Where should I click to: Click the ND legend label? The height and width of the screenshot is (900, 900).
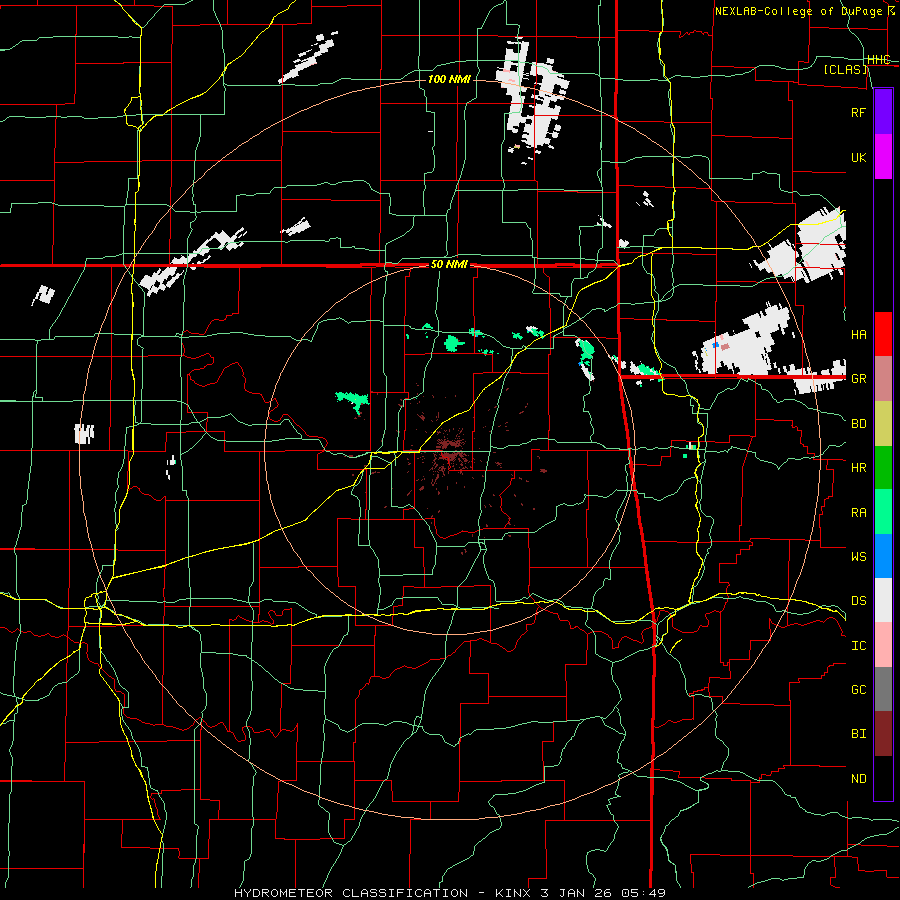[x=858, y=779]
